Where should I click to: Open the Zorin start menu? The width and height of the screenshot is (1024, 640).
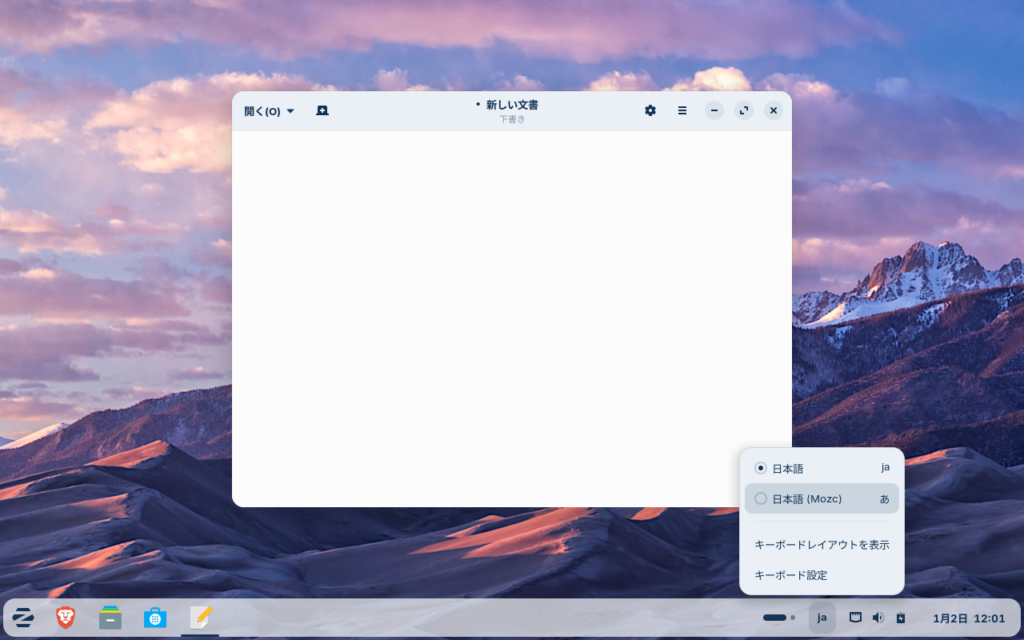(24, 618)
